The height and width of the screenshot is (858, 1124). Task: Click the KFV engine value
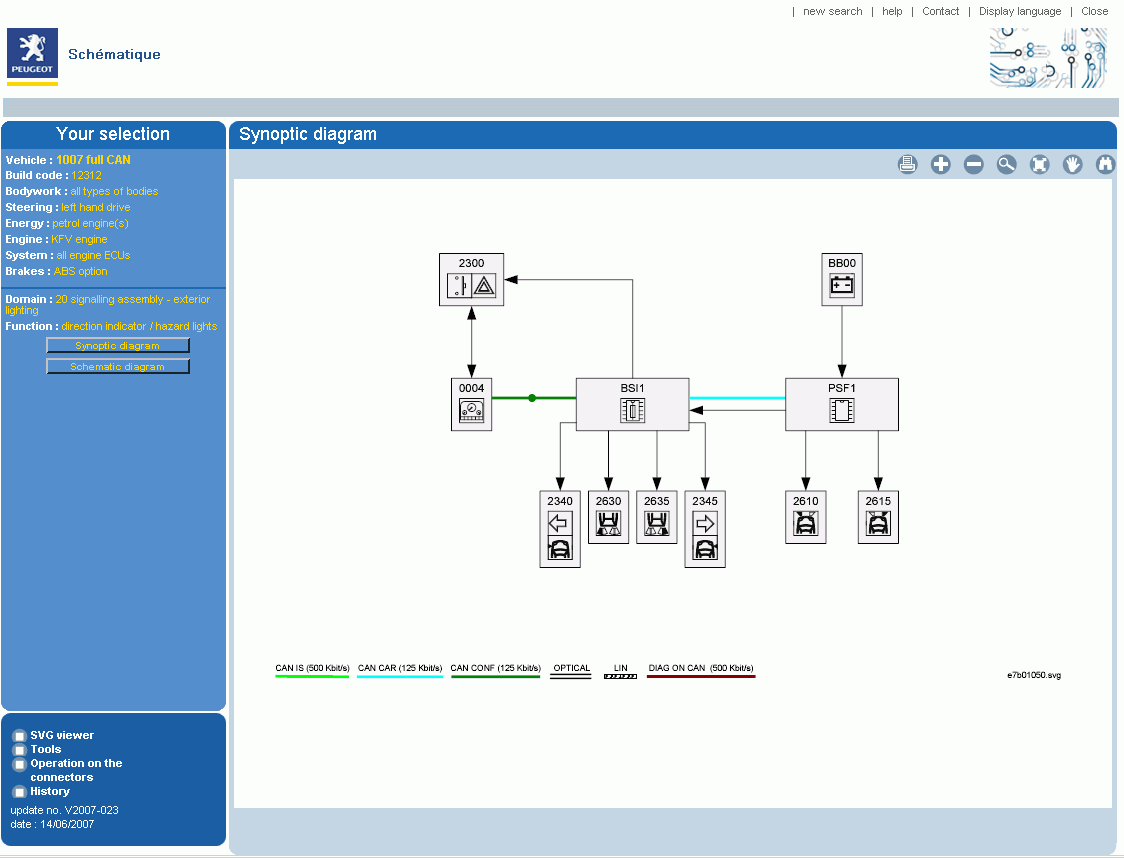[79, 239]
